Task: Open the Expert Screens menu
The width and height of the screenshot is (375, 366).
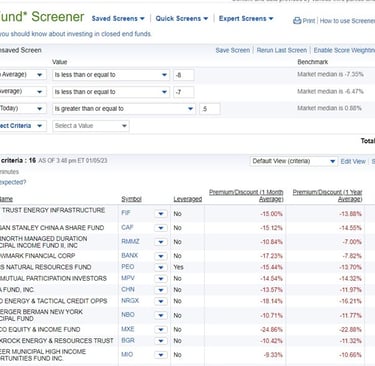Action: tap(246, 19)
